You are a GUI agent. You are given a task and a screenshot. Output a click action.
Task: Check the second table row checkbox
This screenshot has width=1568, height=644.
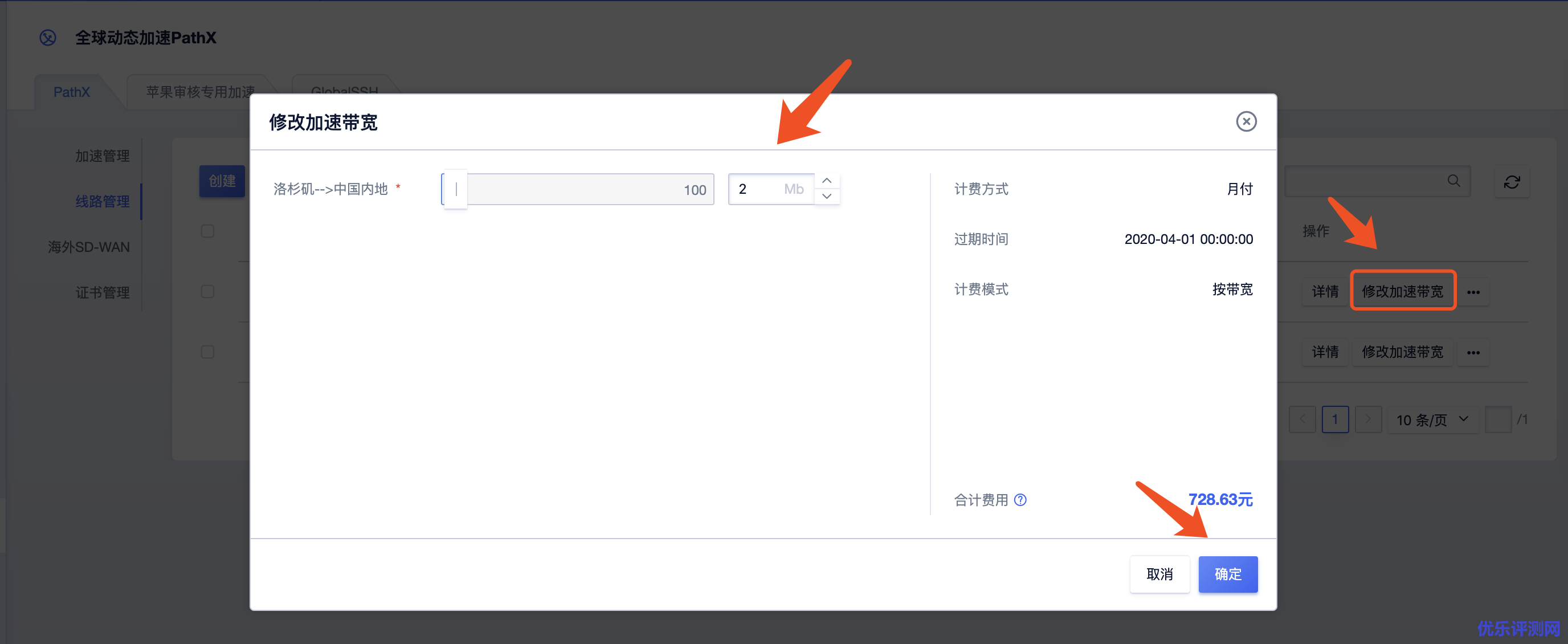point(207,352)
